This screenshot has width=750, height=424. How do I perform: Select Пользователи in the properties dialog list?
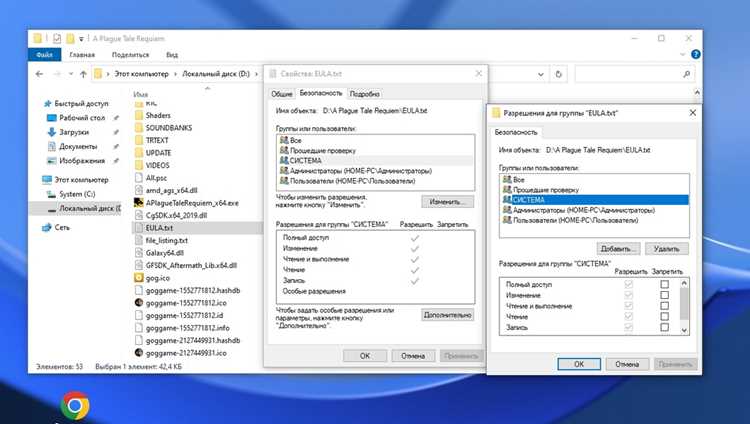[x=375, y=181]
